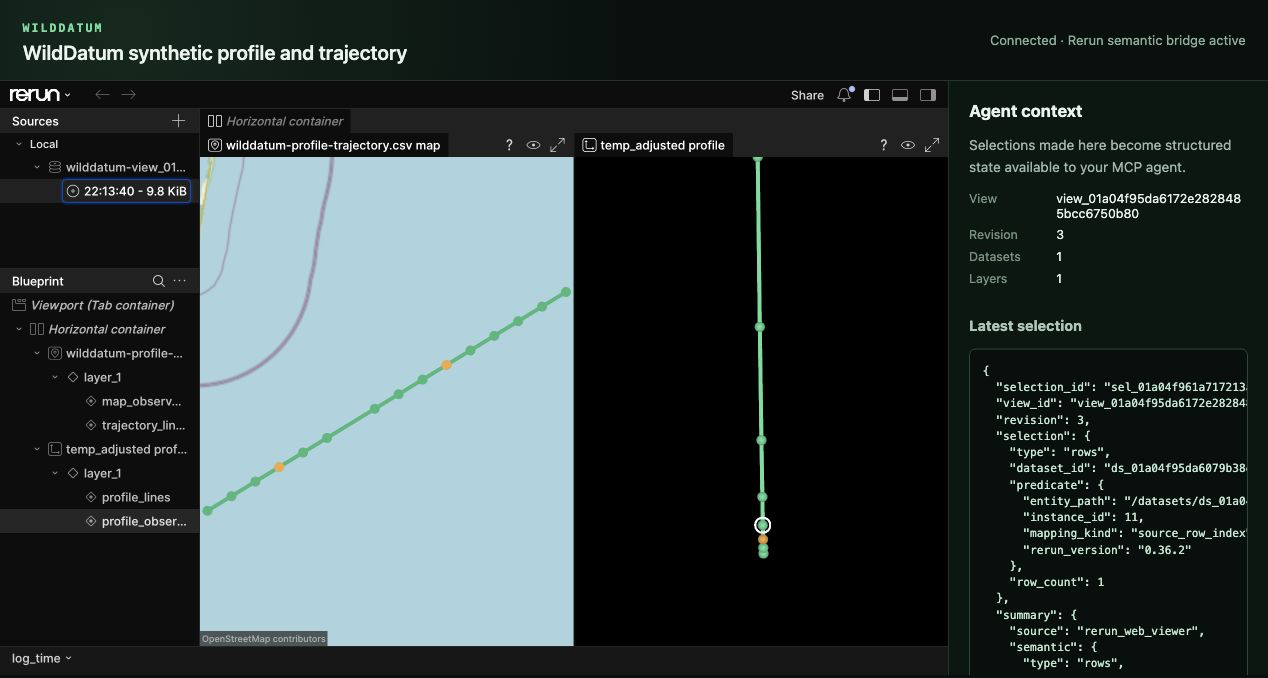Click the map view icon beside wilddatum-profile-...
The height and width of the screenshot is (678, 1268).
55,353
